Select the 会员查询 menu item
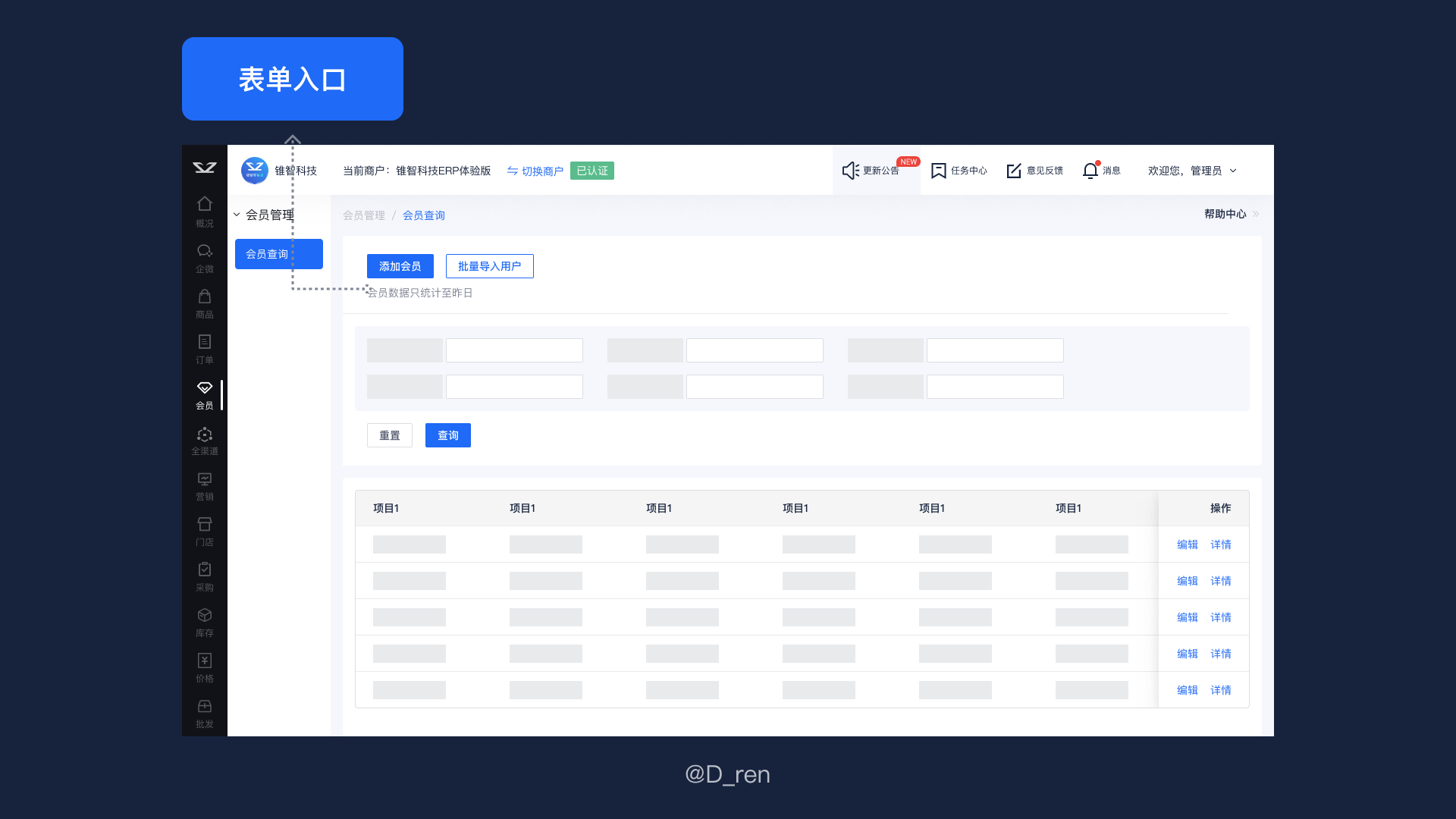The width and height of the screenshot is (1456, 819). pos(278,254)
